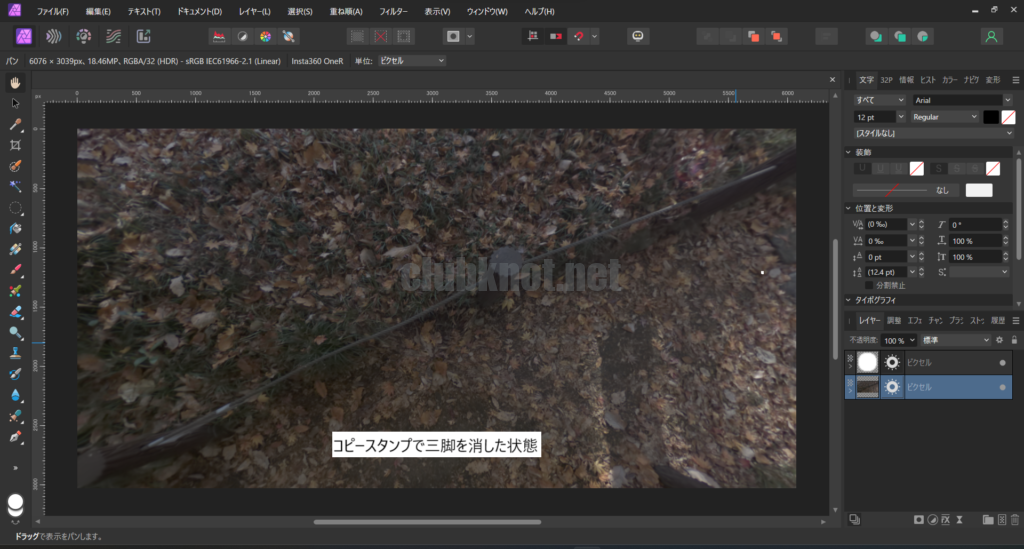Select the Pen tool
Screen dimensions: 1024x549
[15, 437]
